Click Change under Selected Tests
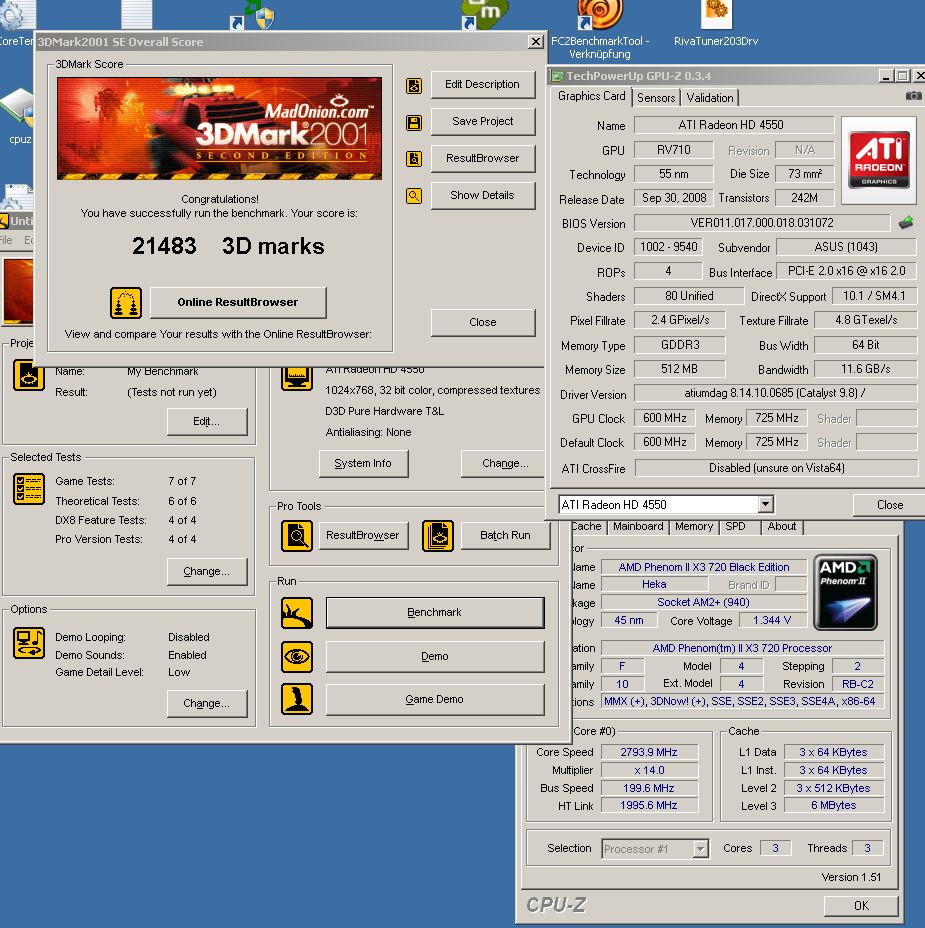This screenshot has width=925, height=928. [207, 572]
